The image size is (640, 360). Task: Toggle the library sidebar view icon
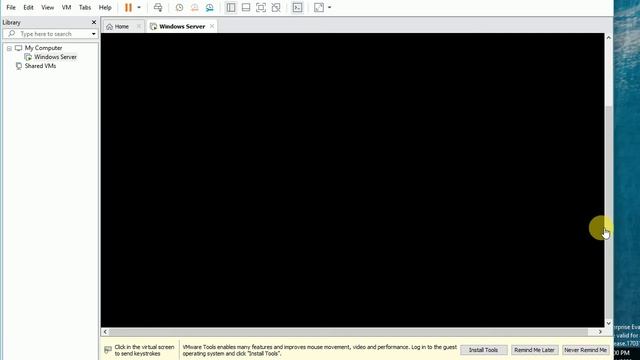[231, 7]
